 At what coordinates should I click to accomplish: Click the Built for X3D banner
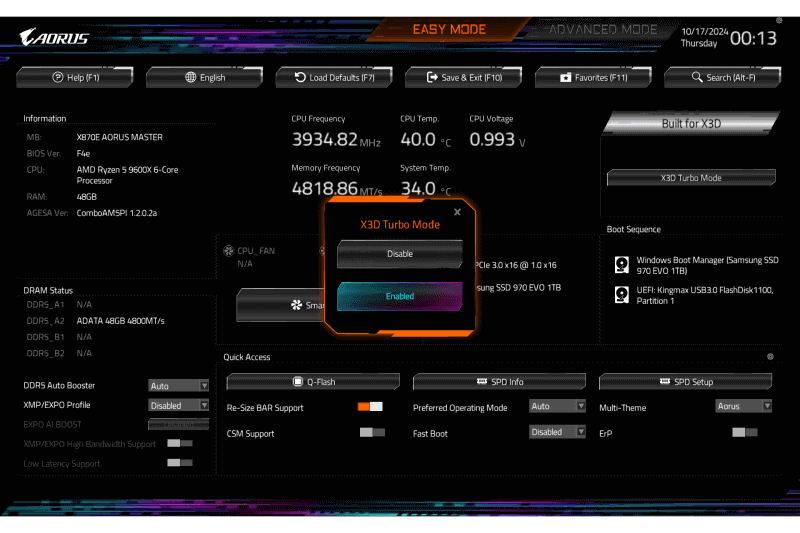(x=691, y=123)
